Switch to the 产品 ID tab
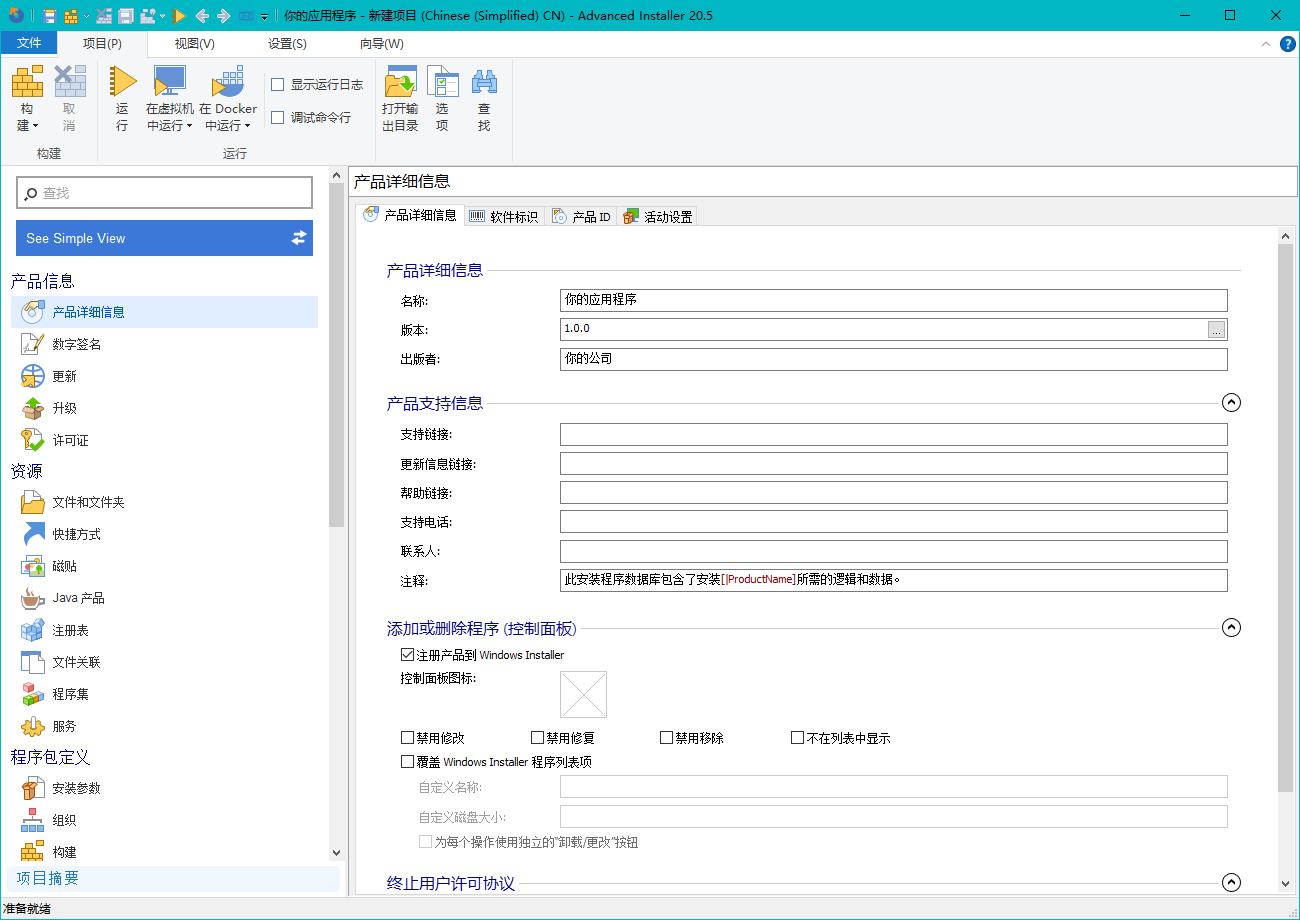The height and width of the screenshot is (920, 1300). [581, 216]
